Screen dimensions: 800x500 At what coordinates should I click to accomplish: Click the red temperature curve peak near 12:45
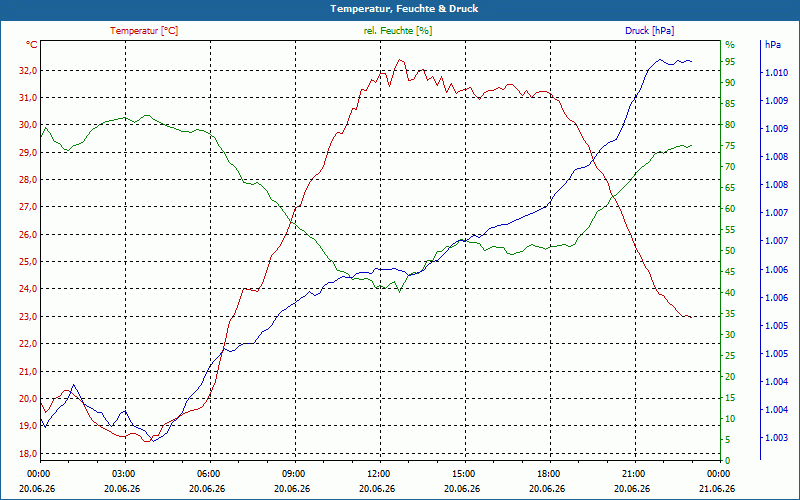pyautogui.click(x=399, y=60)
